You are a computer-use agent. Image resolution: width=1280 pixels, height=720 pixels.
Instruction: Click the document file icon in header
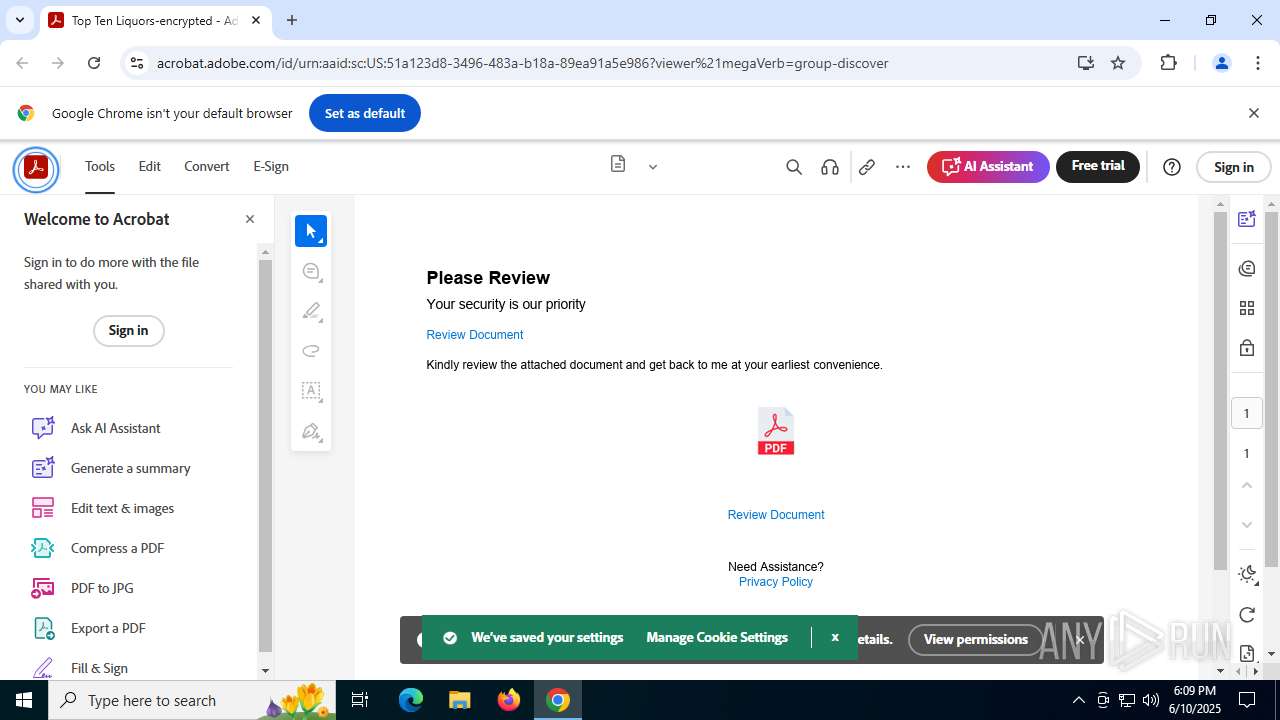pos(618,164)
